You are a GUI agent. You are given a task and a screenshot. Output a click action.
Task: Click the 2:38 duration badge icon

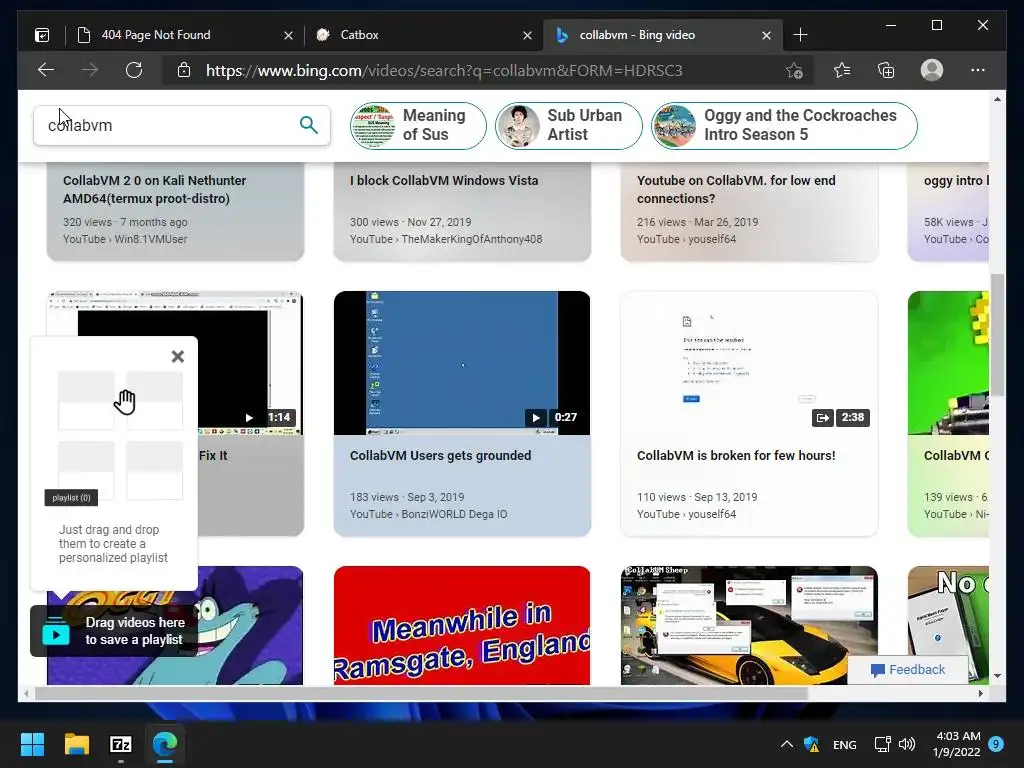tap(822, 417)
